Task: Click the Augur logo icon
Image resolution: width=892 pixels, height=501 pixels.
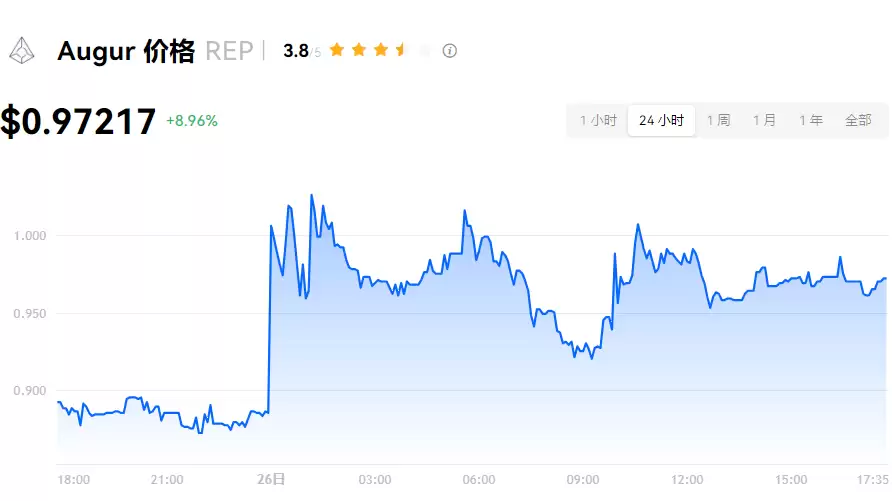Action: [x=22, y=50]
